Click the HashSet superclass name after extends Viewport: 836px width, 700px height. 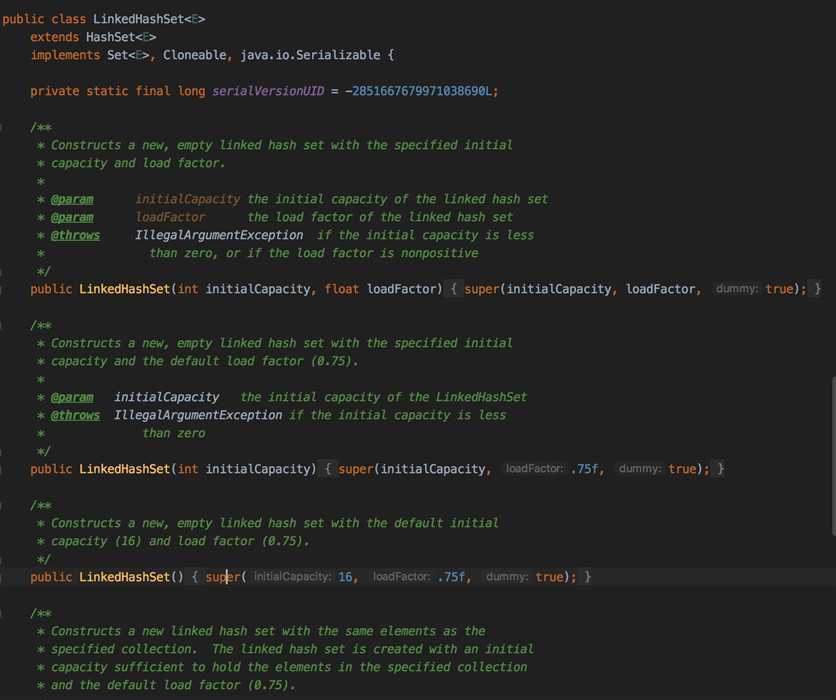[110, 37]
